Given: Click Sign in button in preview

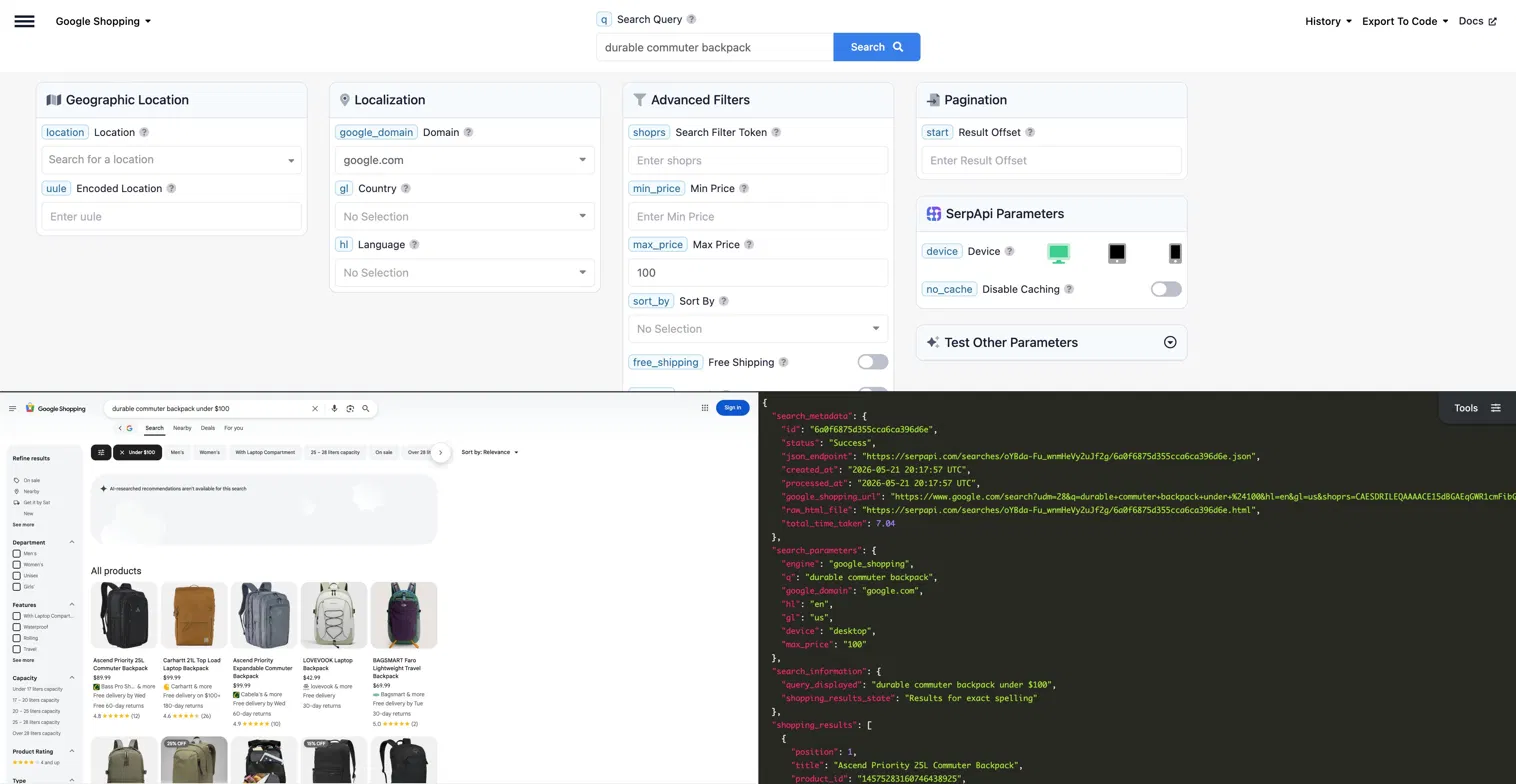Looking at the screenshot, I should [x=733, y=407].
